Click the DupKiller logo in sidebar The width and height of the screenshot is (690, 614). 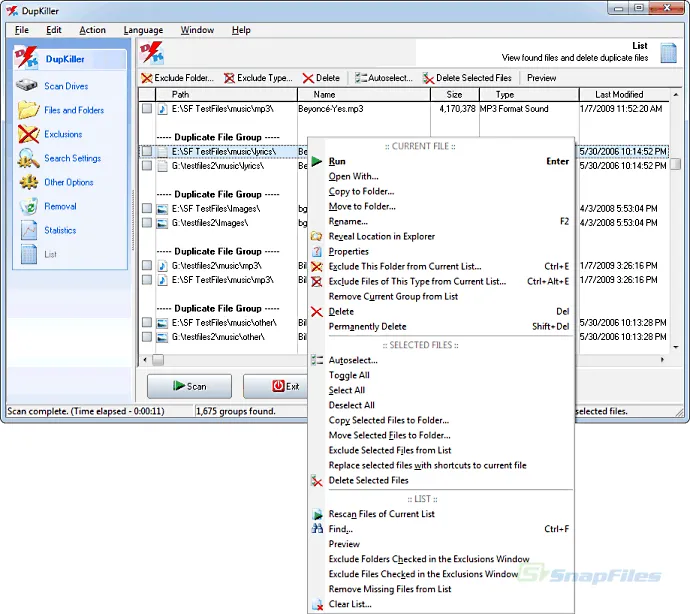pyautogui.click(x=26, y=58)
